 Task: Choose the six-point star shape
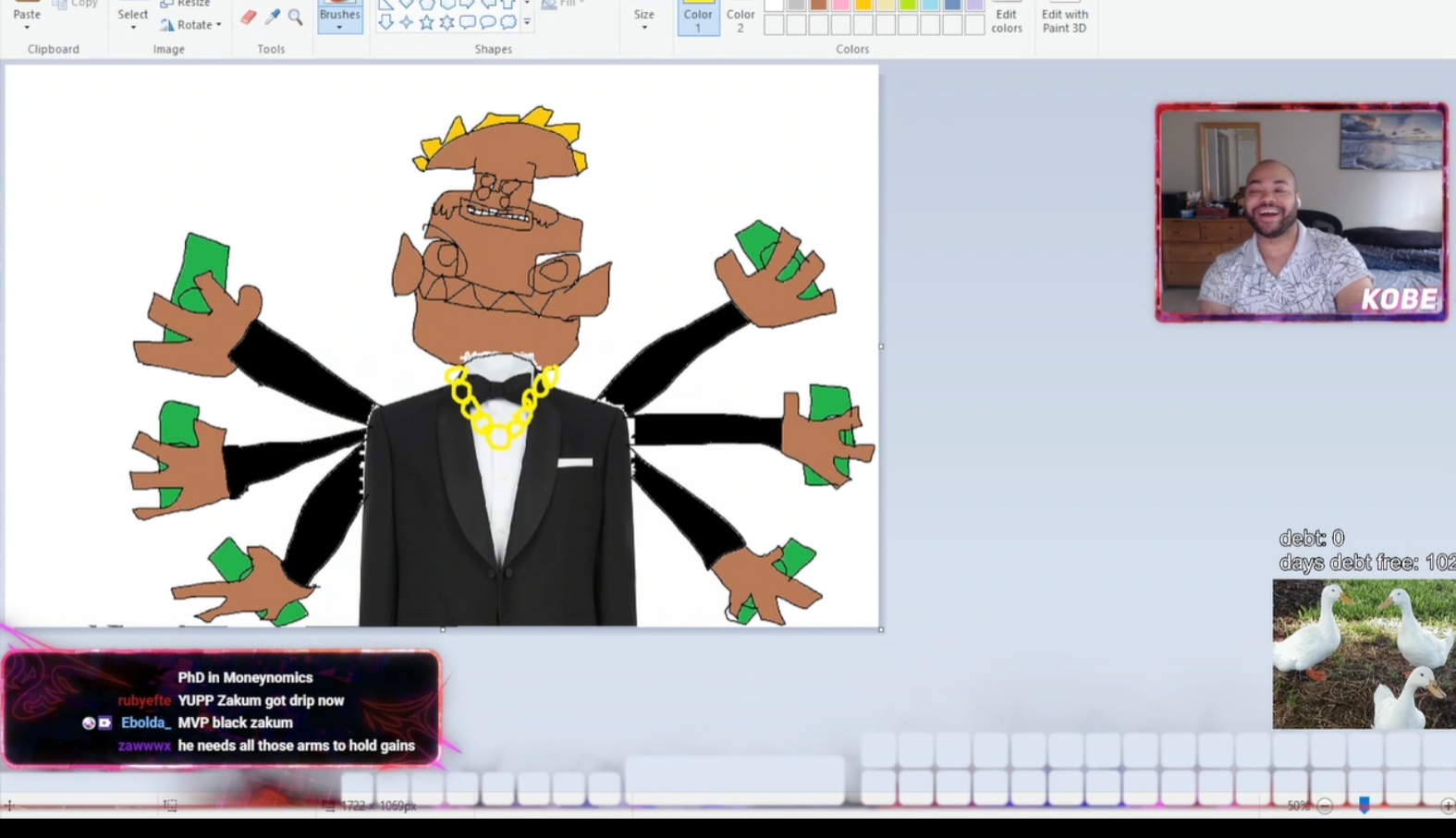(x=447, y=22)
